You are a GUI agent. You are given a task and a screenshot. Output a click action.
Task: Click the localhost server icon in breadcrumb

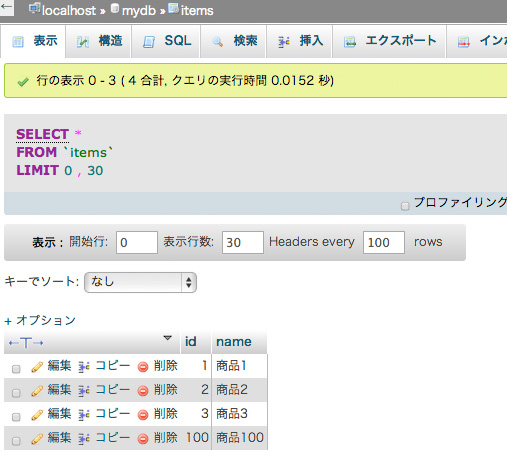click(x=34, y=9)
